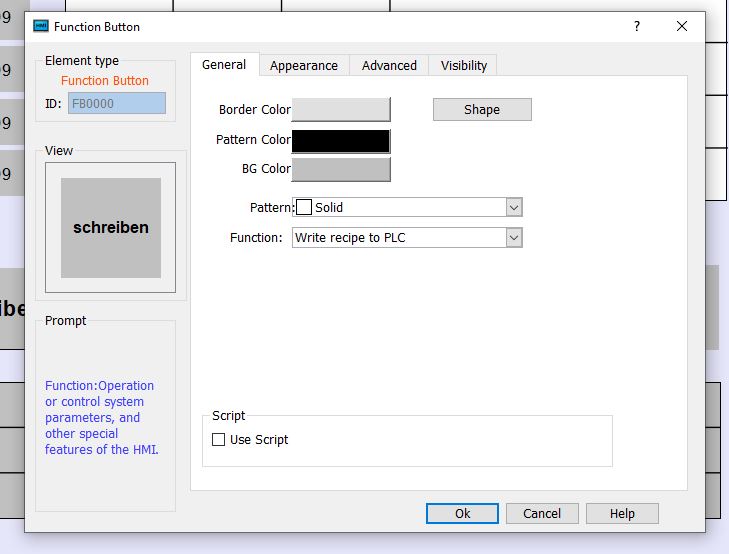
Task: Enable the Use Script checkbox
Action: pyautogui.click(x=219, y=440)
